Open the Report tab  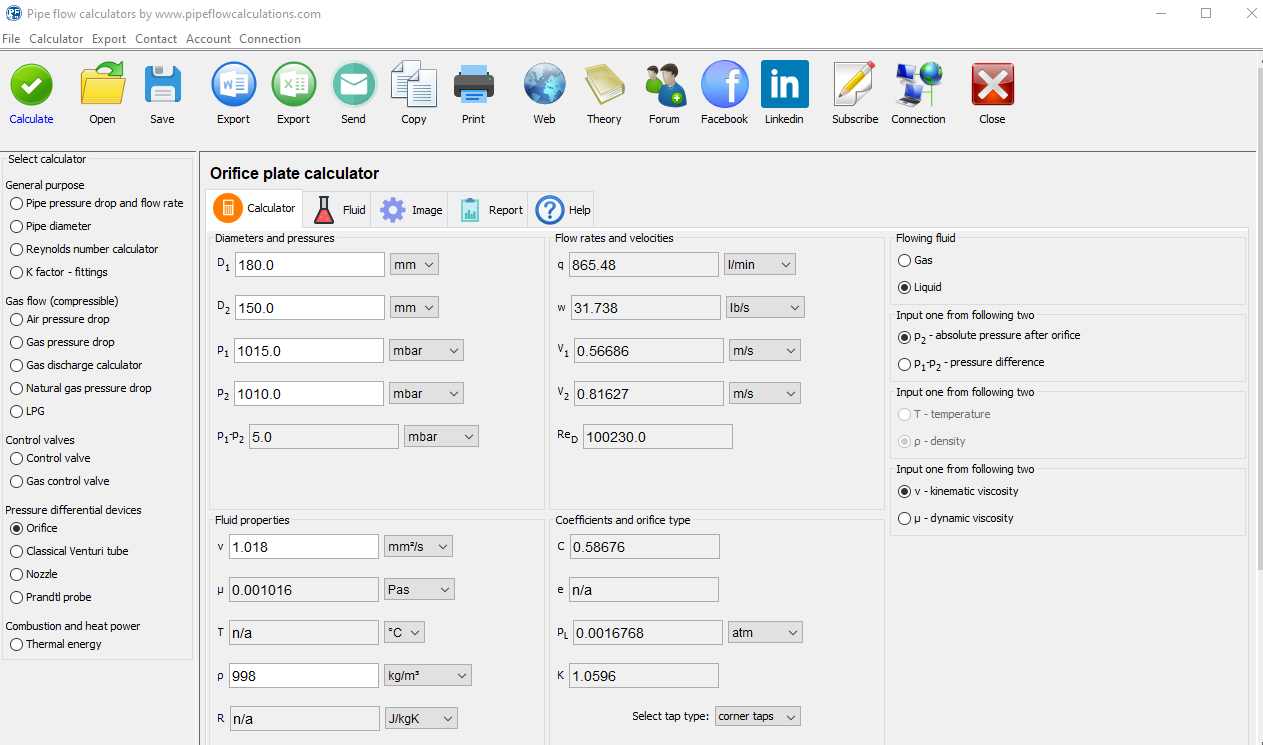point(489,209)
